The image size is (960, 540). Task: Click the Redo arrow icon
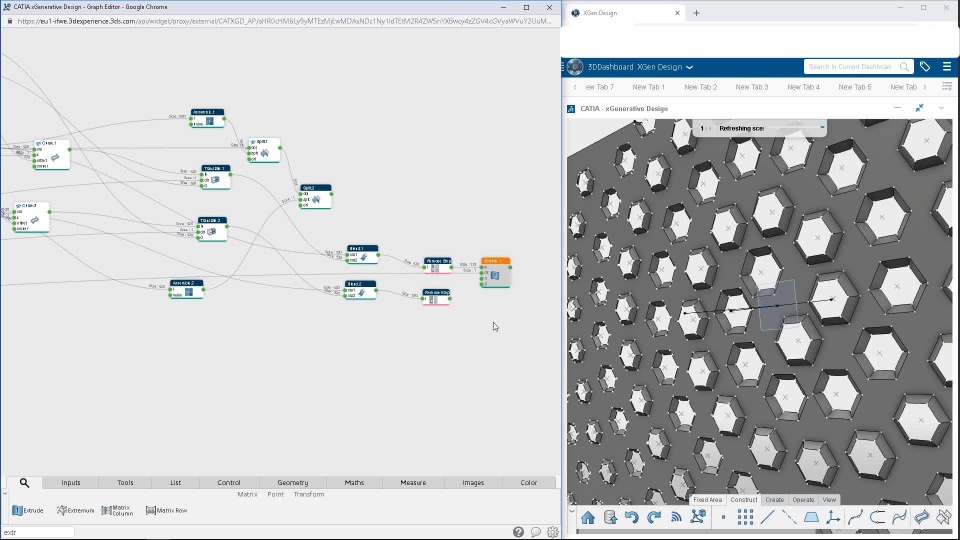(x=654, y=517)
